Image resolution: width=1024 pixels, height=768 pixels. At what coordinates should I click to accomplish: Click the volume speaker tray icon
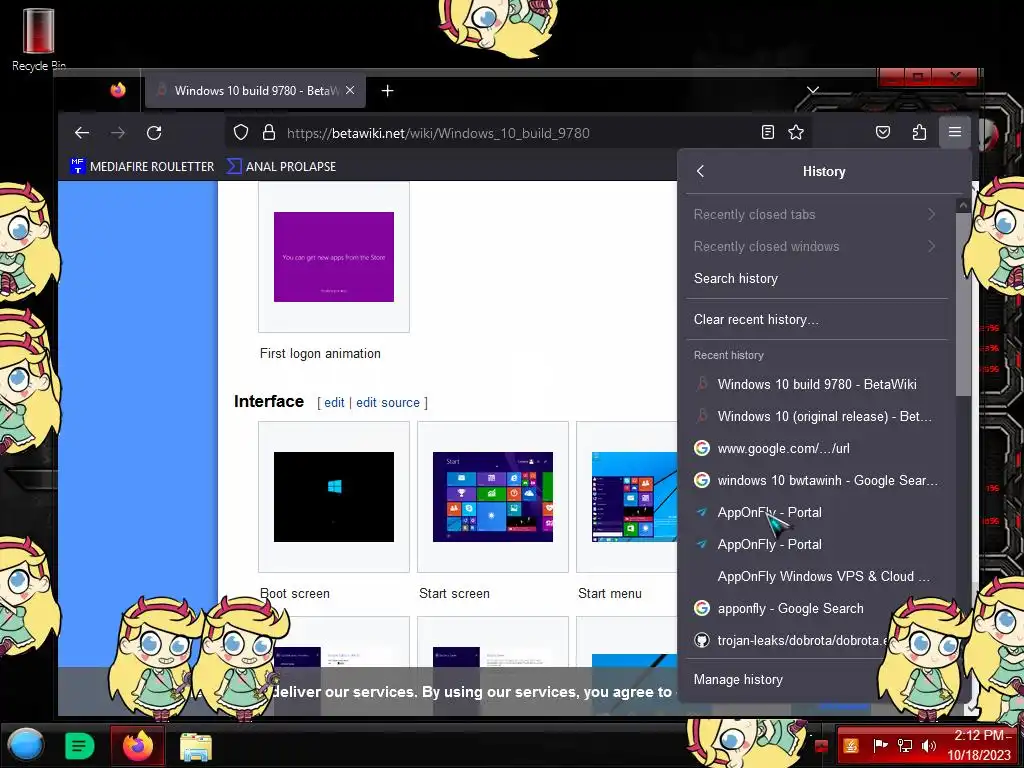(x=929, y=745)
